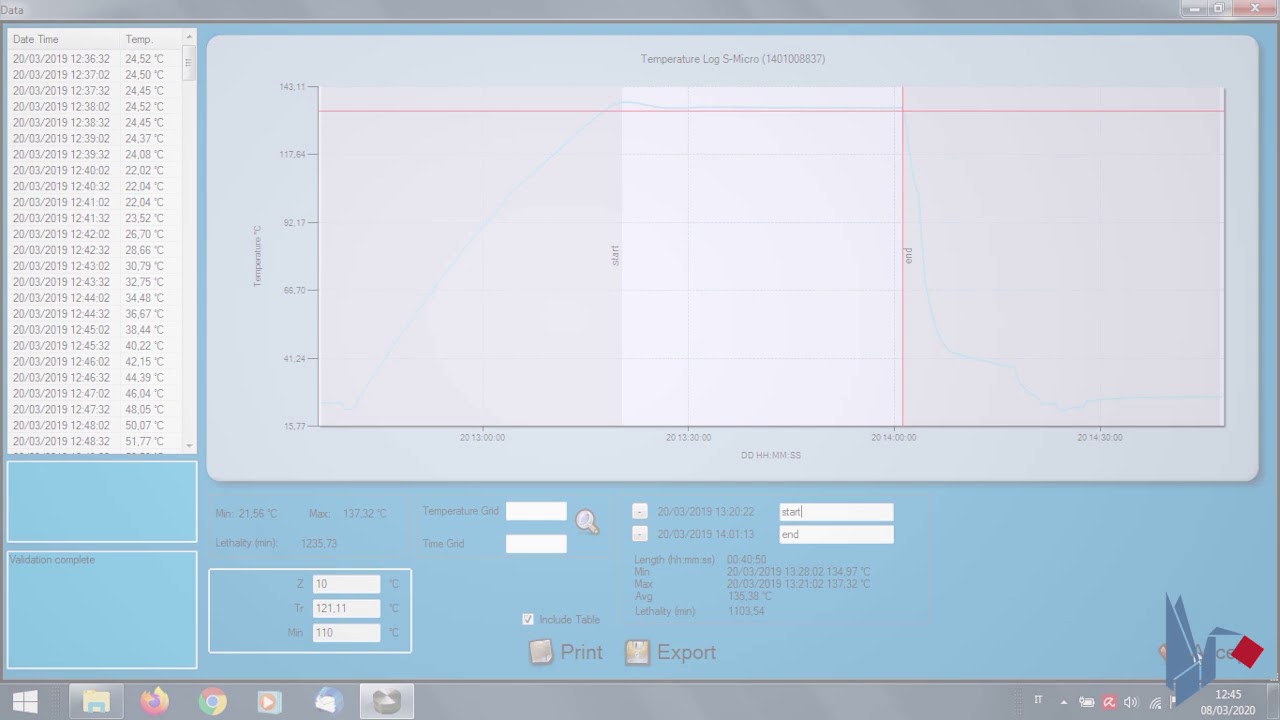Click the magnifier zoom icon beside Temperature Grid

tap(587, 522)
